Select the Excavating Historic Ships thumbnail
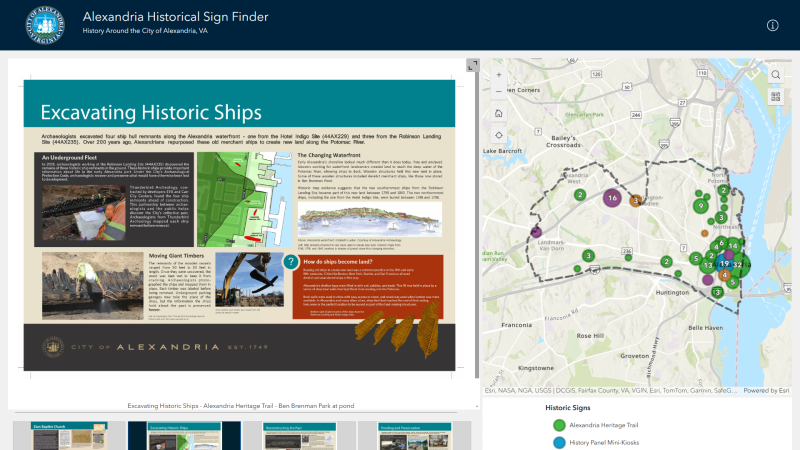Viewport: 800px width, 450px height. point(185,436)
